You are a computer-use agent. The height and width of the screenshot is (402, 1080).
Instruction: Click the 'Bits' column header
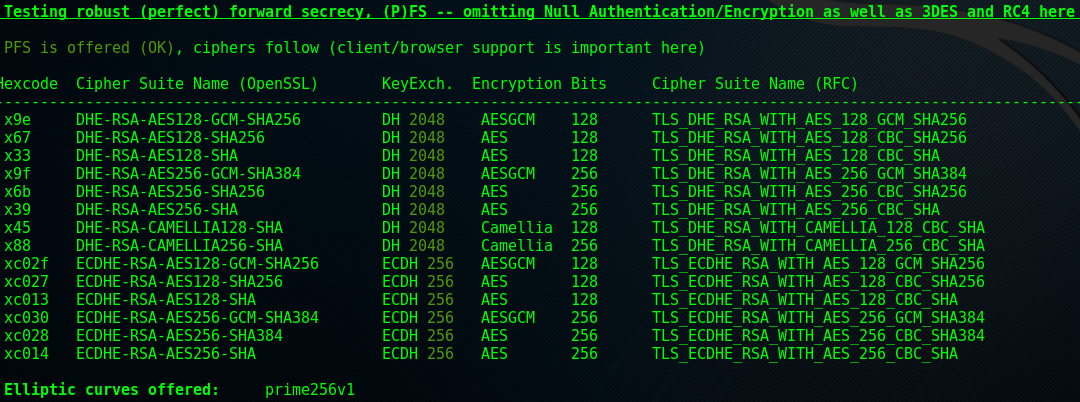pos(589,84)
